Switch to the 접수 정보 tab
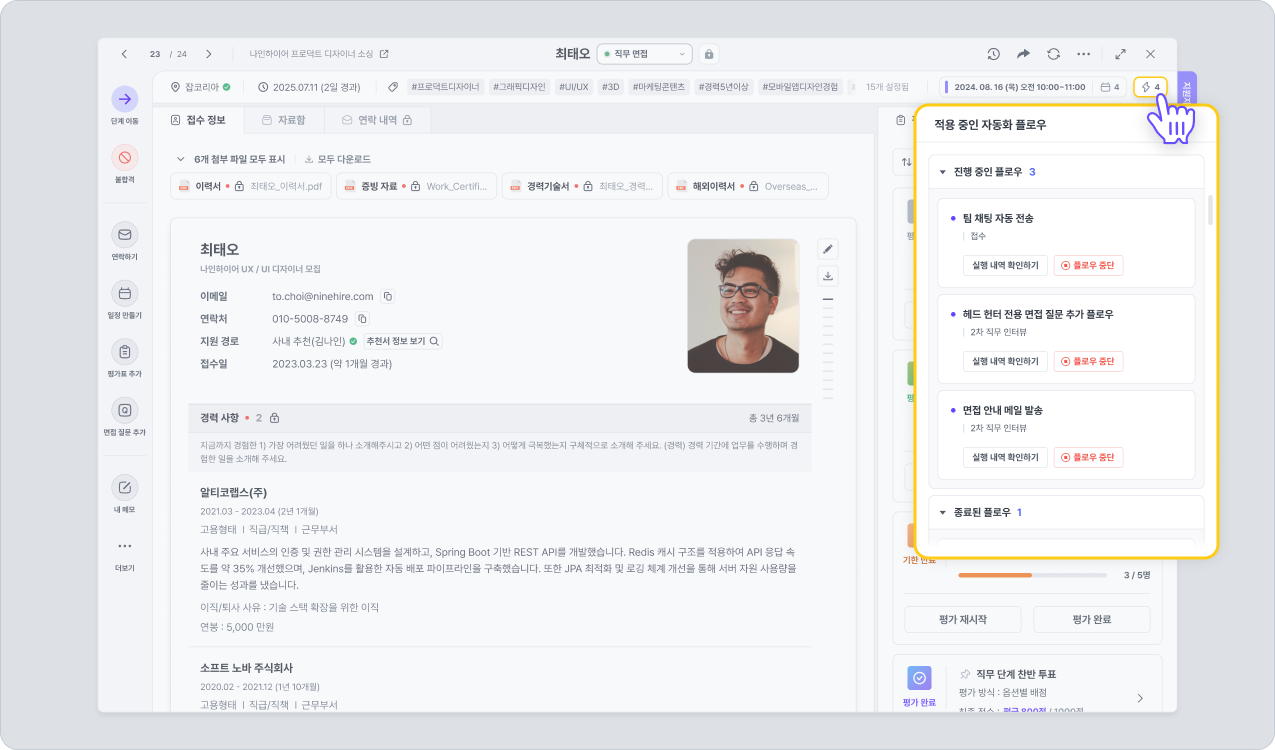Viewport: 1275px width, 750px height. pos(197,120)
